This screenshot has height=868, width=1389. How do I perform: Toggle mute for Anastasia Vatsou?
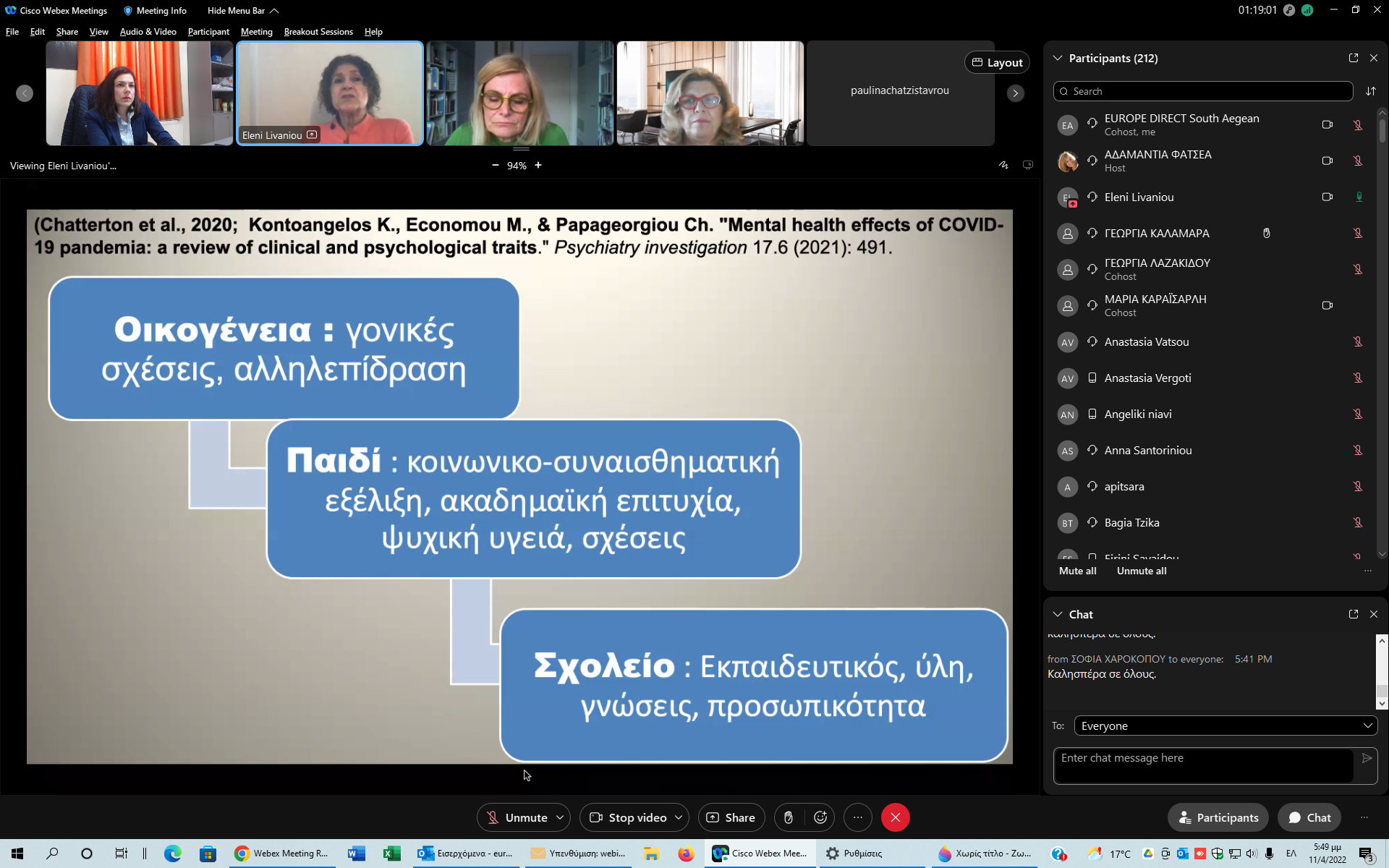(1358, 341)
